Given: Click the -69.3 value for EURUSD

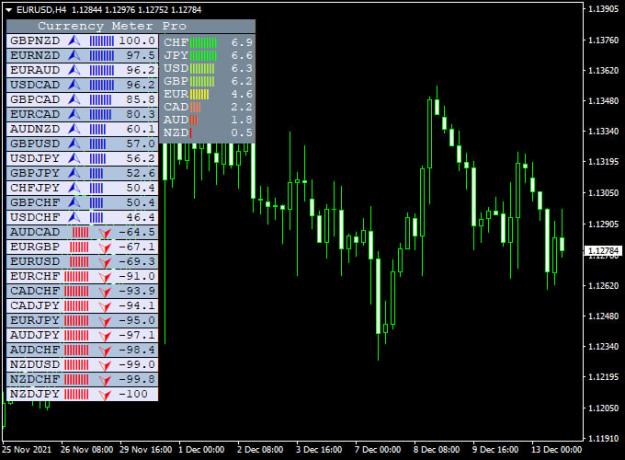Looking at the screenshot, I should [137, 261].
